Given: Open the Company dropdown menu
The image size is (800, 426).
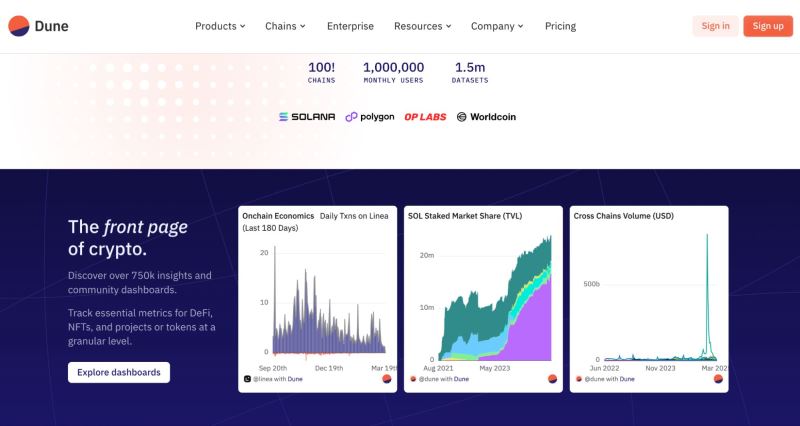Looking at the screenshot, I should [497, 26].
